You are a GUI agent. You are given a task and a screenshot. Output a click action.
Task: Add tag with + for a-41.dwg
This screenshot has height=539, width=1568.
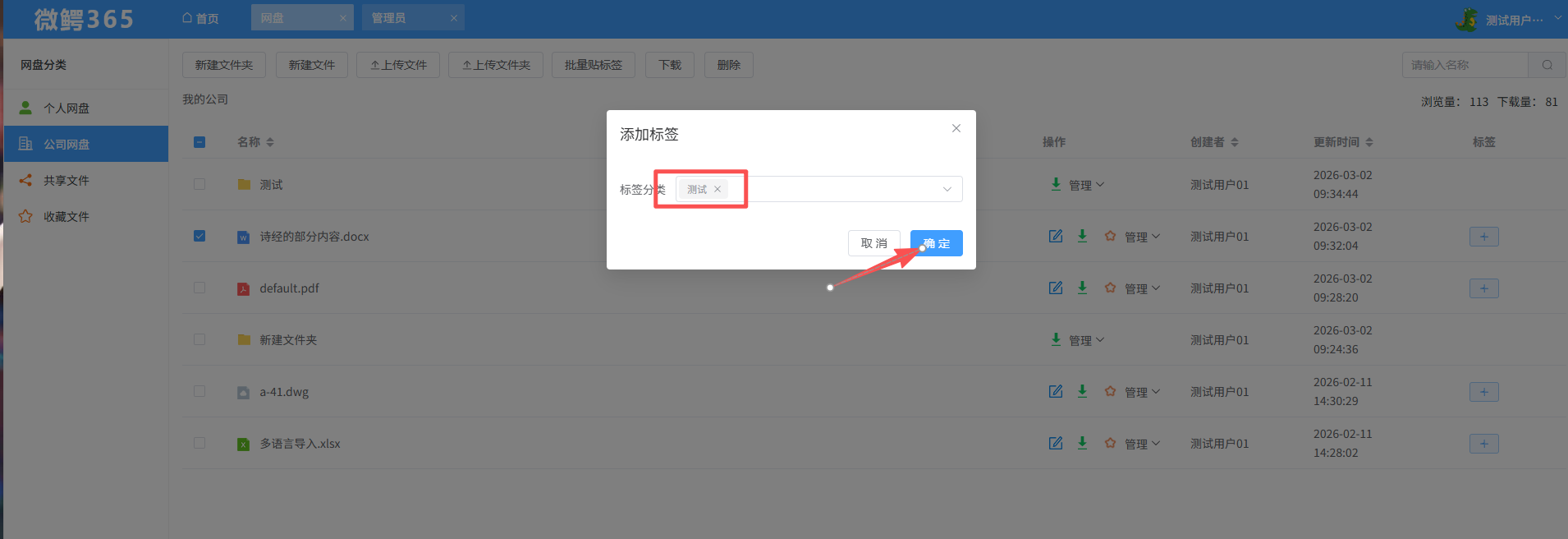click(1484, 392)
